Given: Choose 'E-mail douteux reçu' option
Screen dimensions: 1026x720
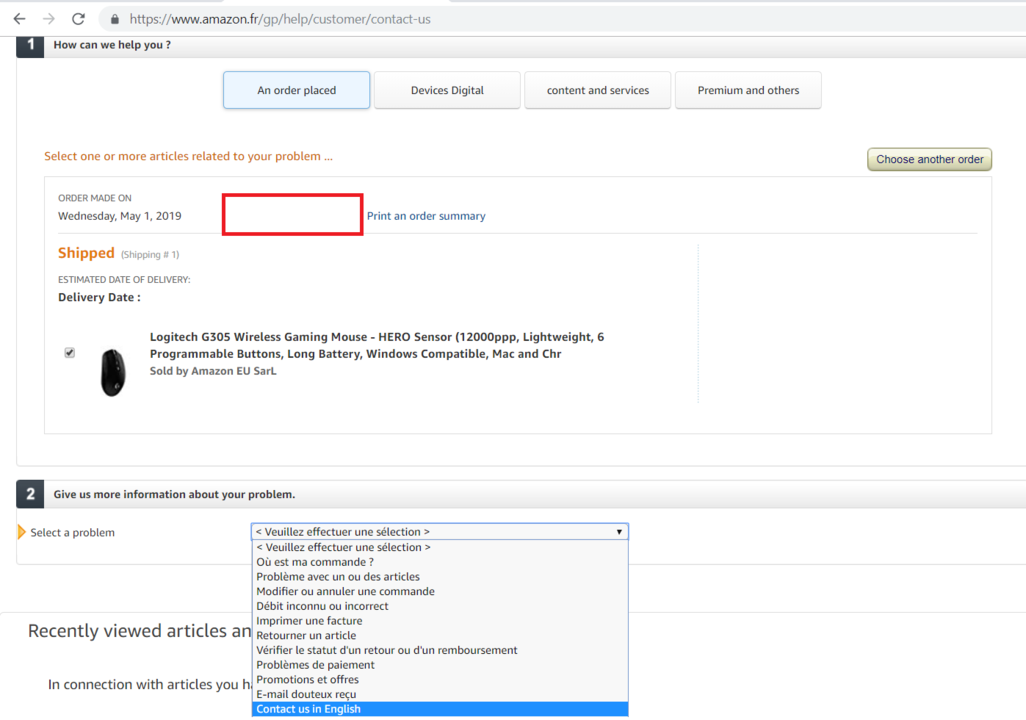Looking at the screenshot, I should click(x=440, y=694).
